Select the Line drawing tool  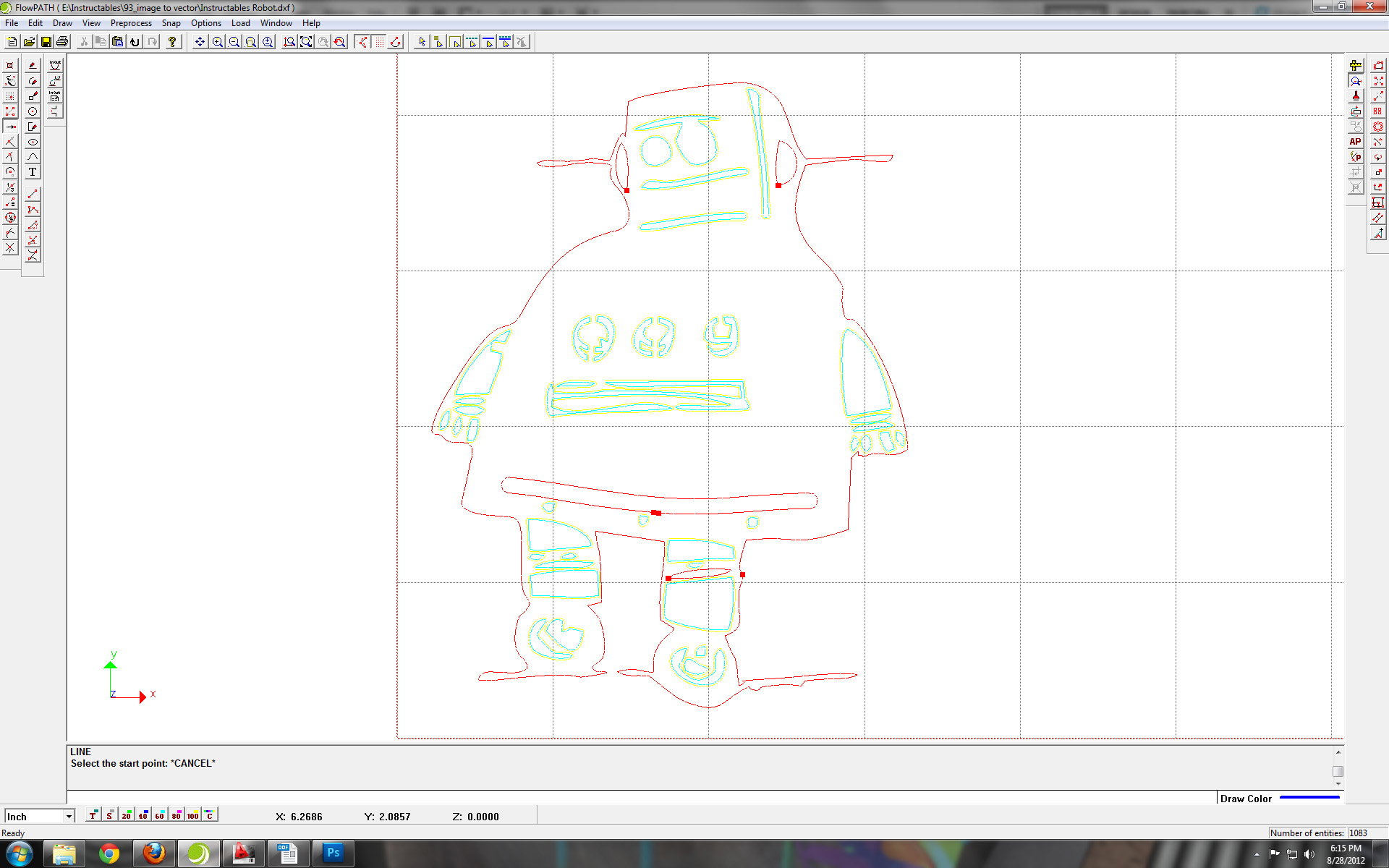(33, 194)
